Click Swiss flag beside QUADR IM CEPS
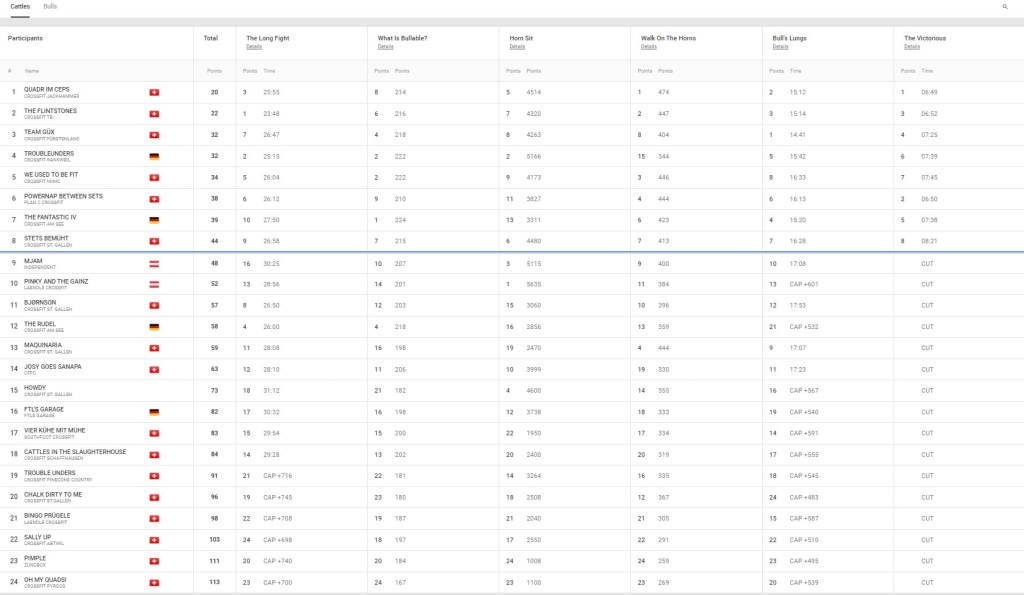This screenshot has width=1024, height=595. pos(154,92)
